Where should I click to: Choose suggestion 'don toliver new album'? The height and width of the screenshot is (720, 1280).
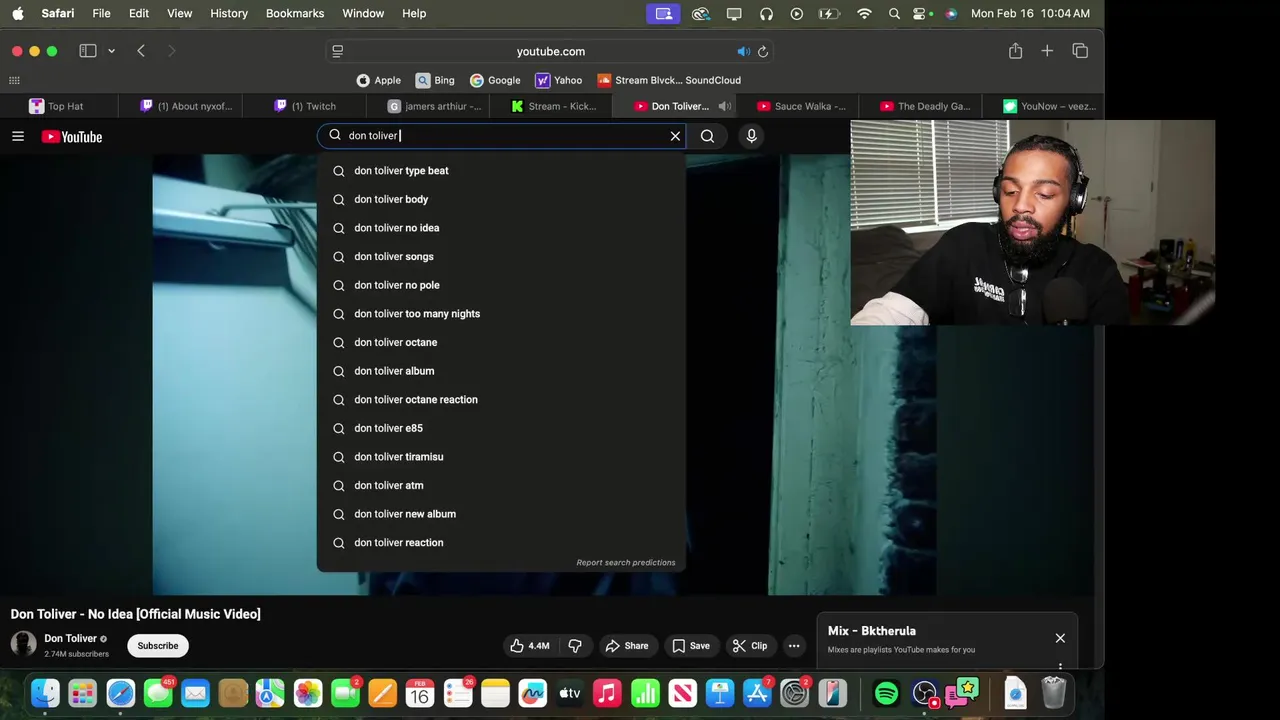pos(501,514)
